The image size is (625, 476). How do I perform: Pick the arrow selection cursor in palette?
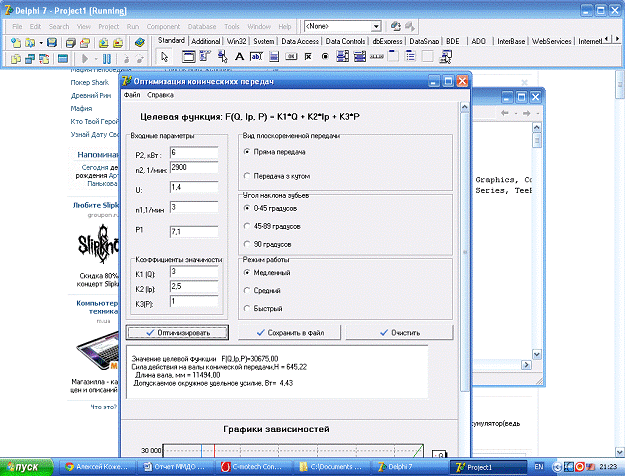[166, 57]
